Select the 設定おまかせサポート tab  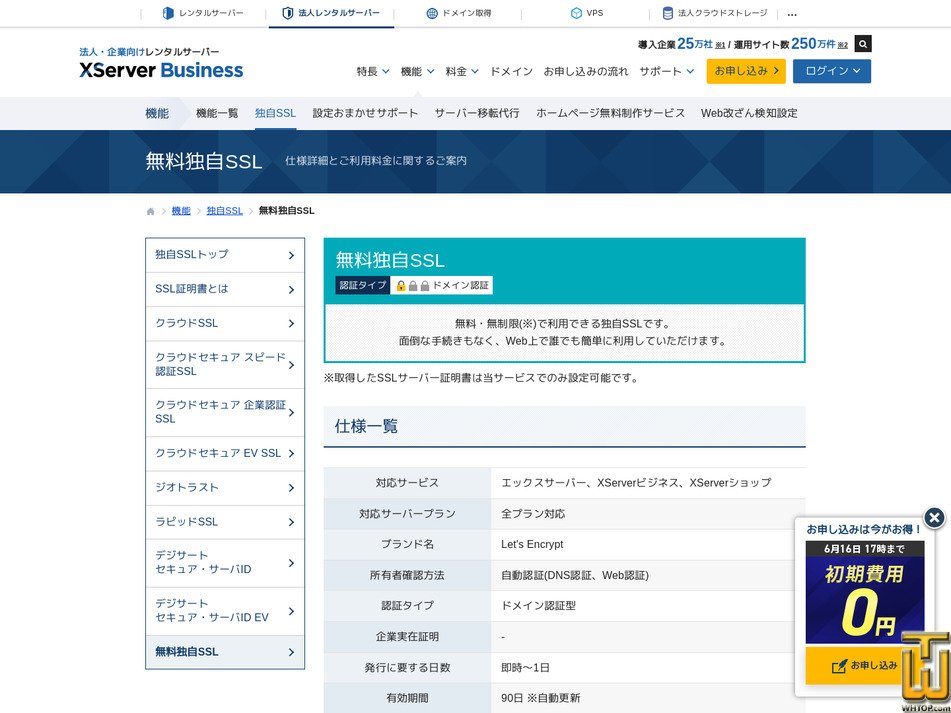(365, 113)
